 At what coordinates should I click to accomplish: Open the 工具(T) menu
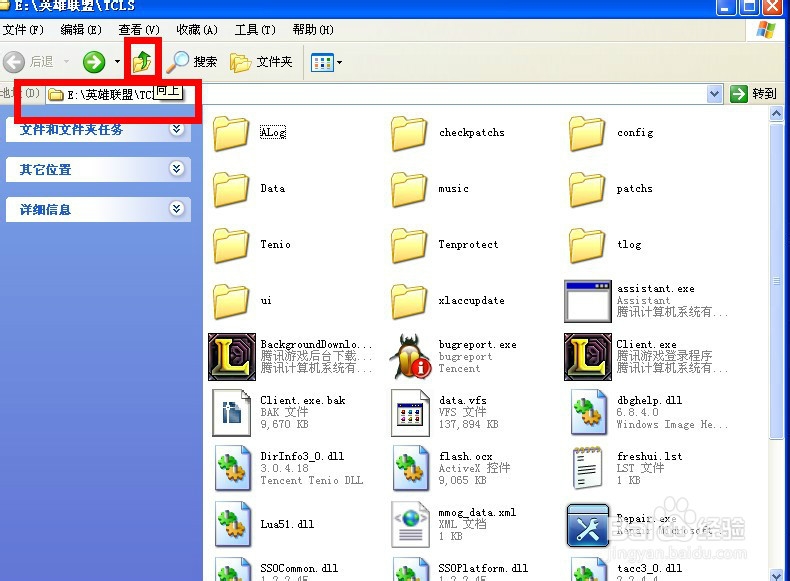255,30
